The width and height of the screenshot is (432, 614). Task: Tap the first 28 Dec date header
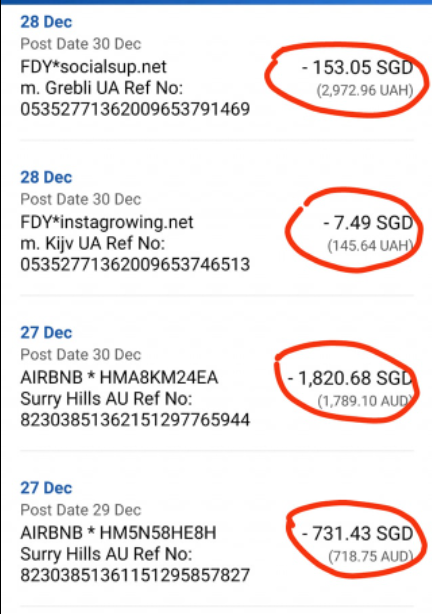coord(46,22)
